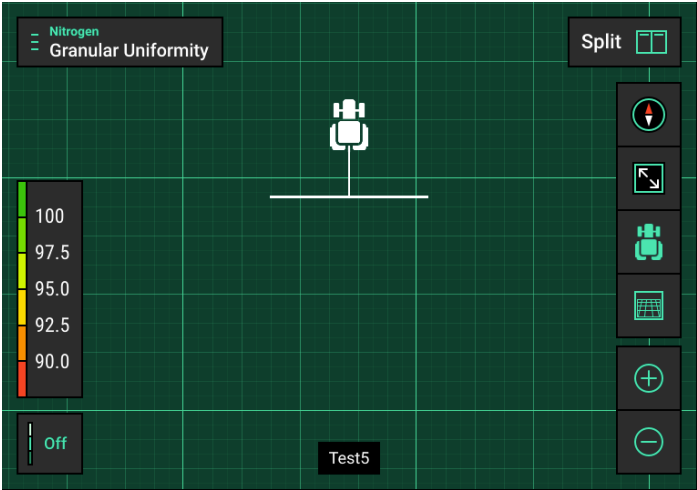Select the dark green legend swatch at top

coord(22,199)
